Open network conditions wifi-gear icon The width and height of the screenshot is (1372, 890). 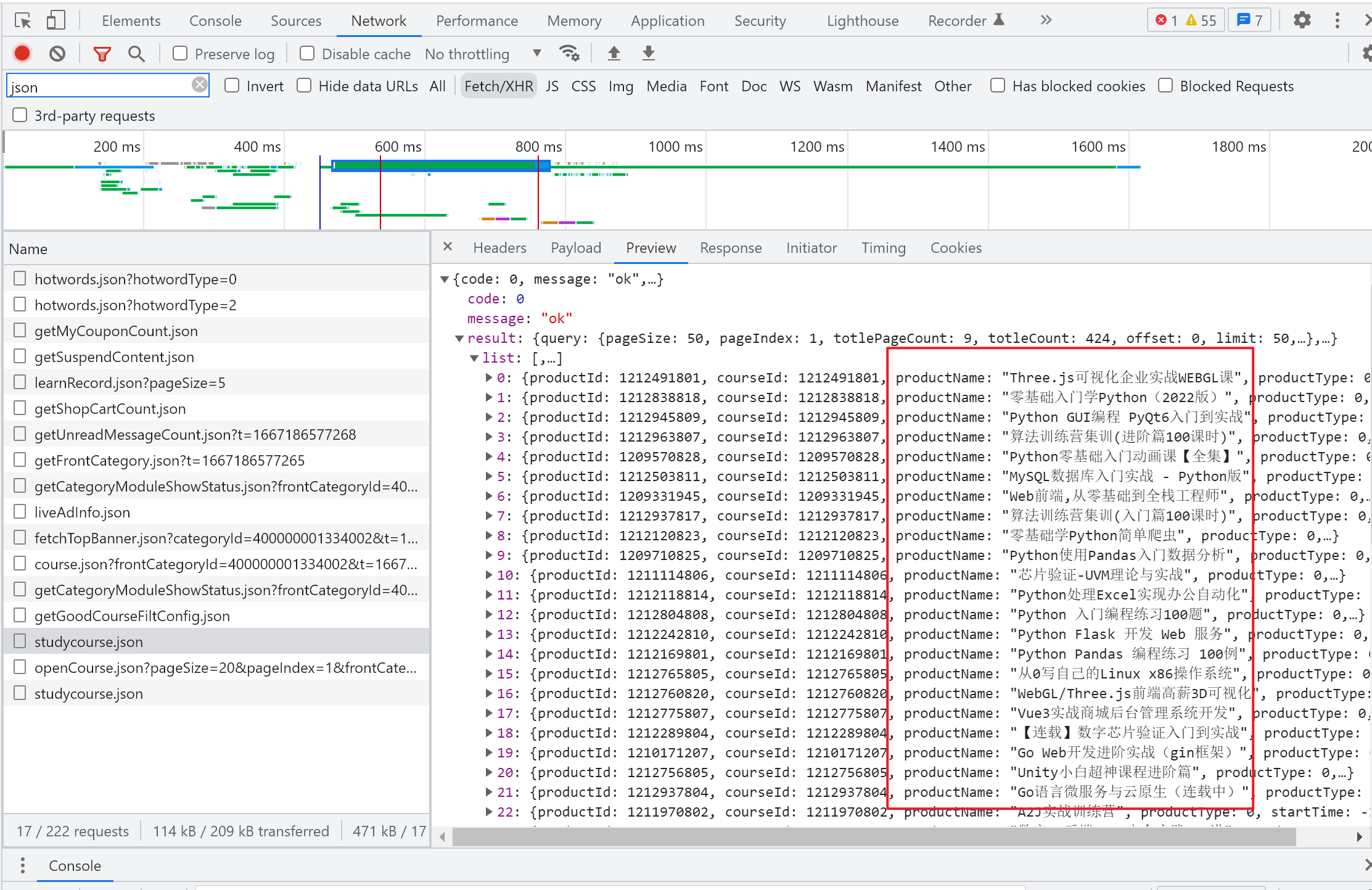[569, 54]
